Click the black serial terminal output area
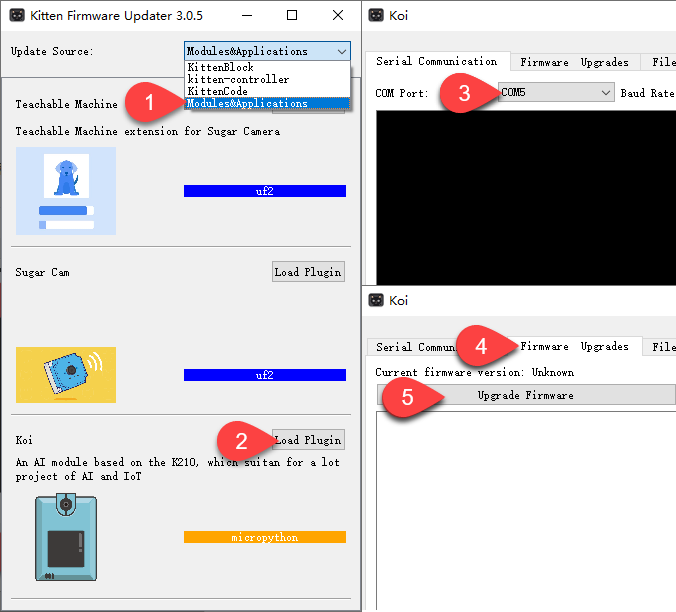The width and height of the screenshot is (676, 612). [526, 197]
